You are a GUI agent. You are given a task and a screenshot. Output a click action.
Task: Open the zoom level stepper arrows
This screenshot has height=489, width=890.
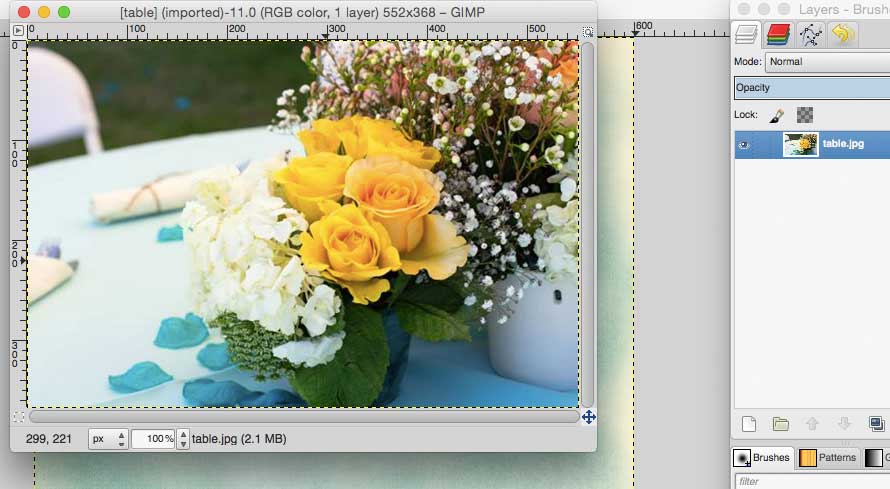coord(183,439)
